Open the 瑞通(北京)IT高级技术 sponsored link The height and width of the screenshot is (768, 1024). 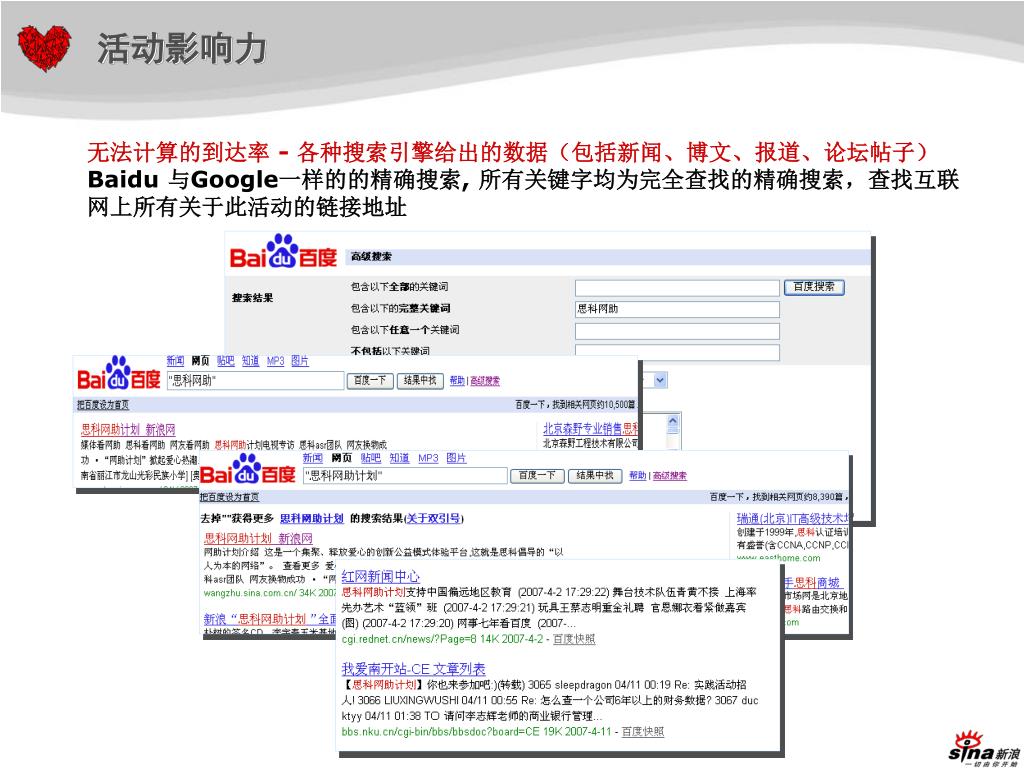point(792,519)
